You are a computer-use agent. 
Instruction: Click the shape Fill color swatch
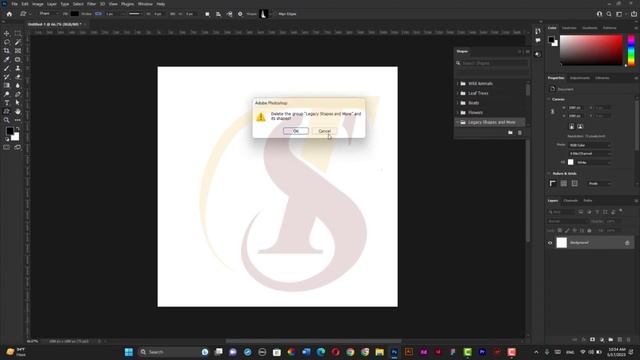point(75,14)
